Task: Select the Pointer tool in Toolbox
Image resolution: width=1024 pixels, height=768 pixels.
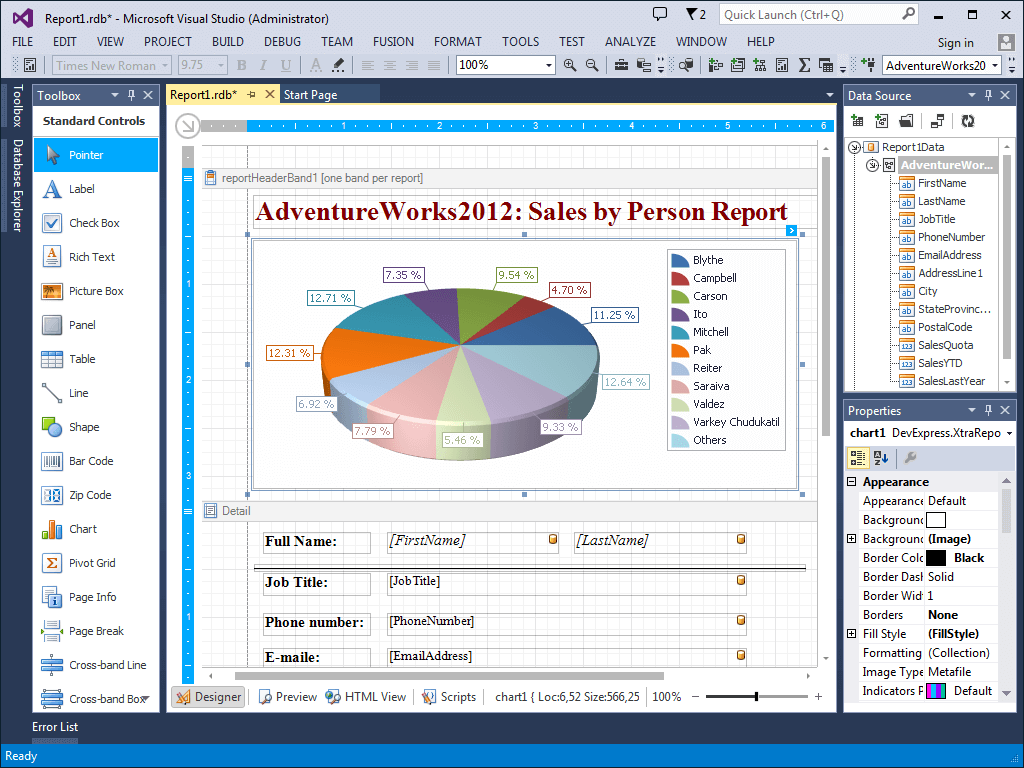Action: (x=96, y=155)
